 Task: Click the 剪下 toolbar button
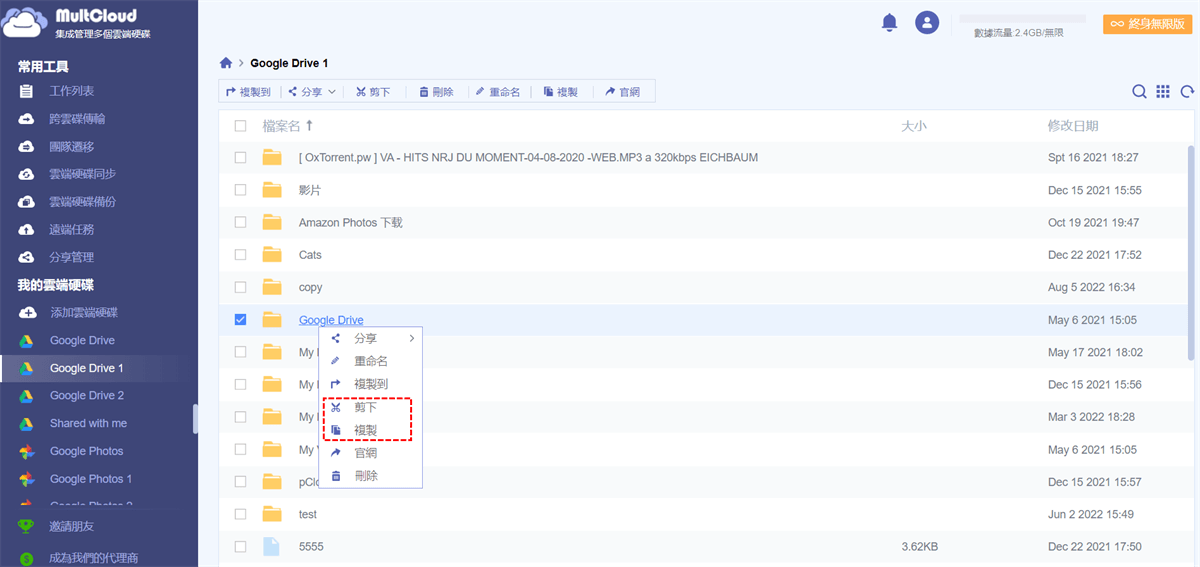(373, 92)
